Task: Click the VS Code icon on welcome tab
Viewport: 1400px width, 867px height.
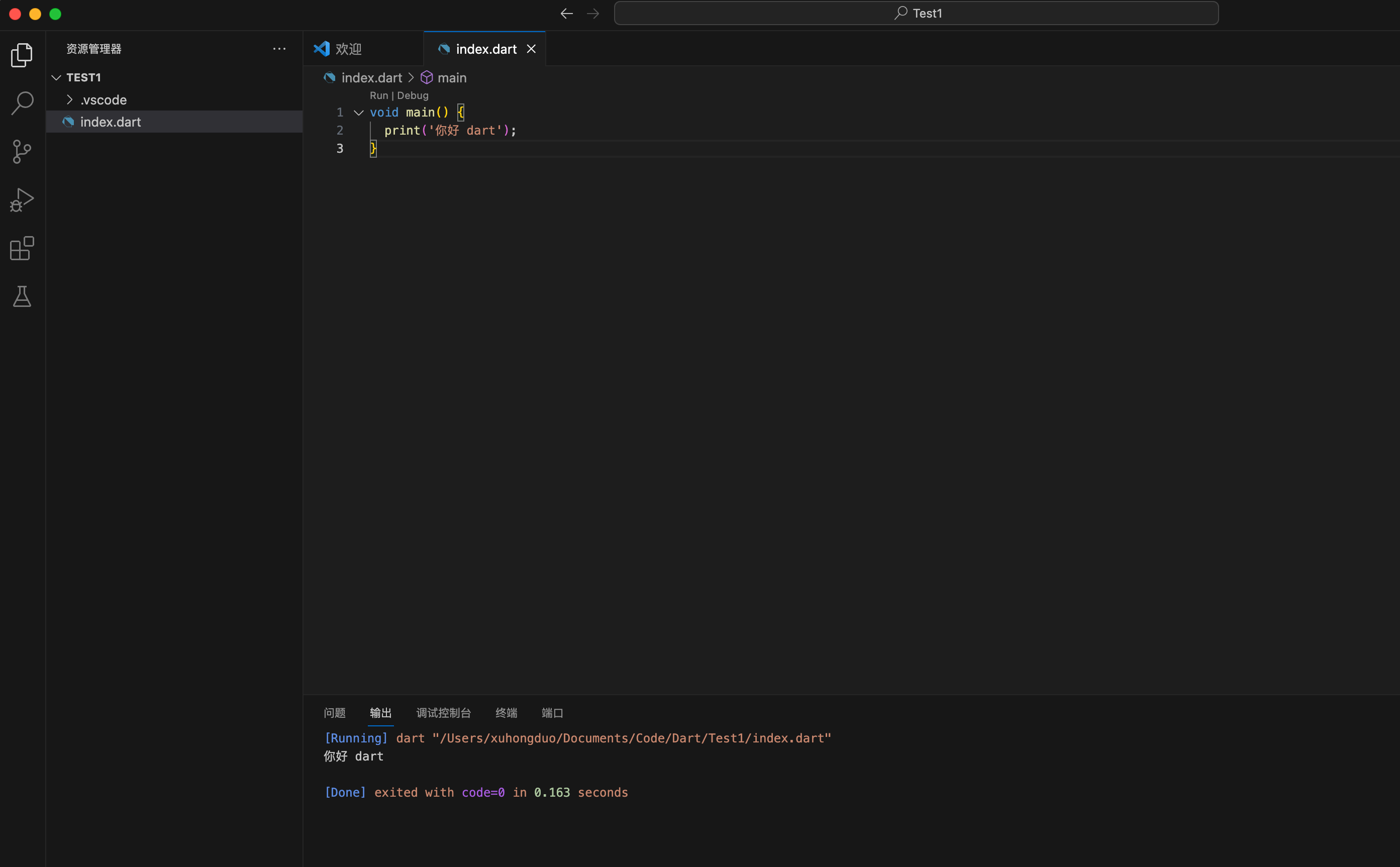Action: pyautogui.click(x=322, y=49)
